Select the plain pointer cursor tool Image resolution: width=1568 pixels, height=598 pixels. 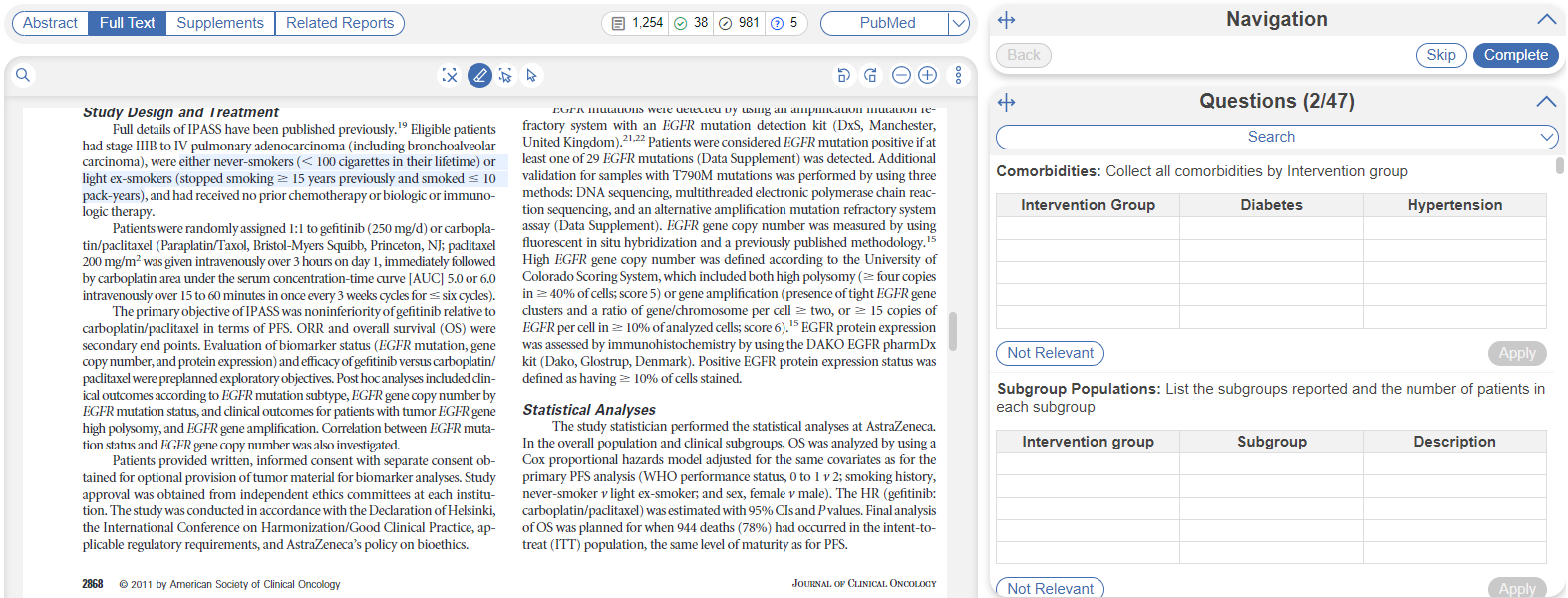click(x=532, y=75)
